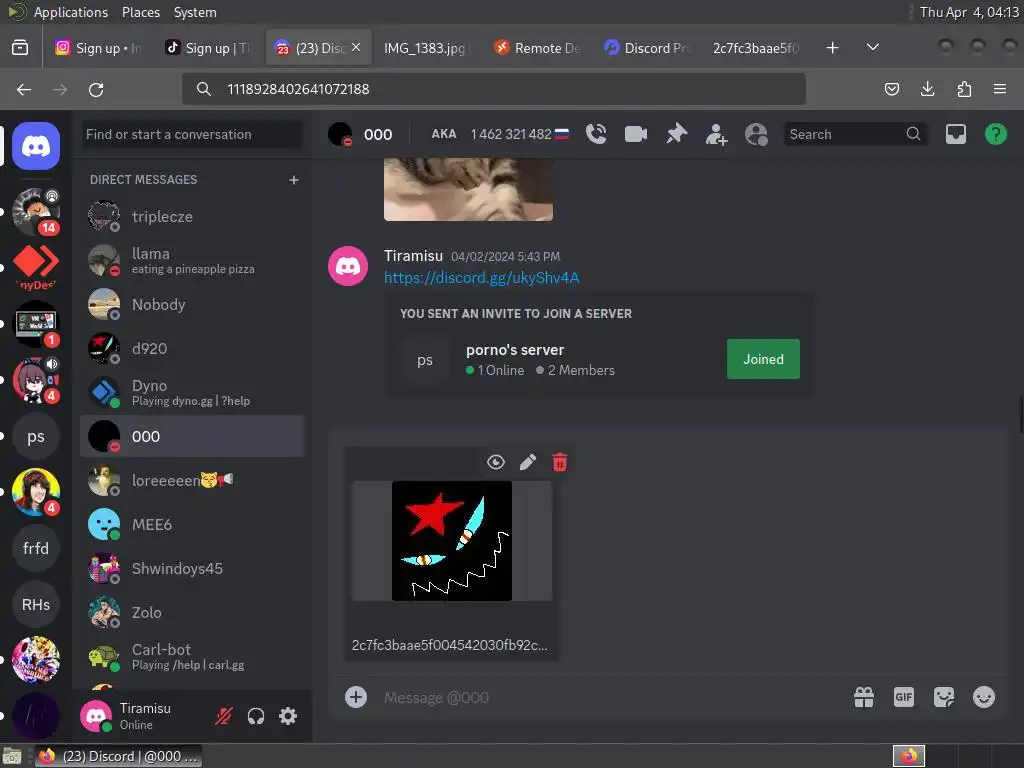
Task: Add friends to DM icon
Action: click(x=716, y=135)
